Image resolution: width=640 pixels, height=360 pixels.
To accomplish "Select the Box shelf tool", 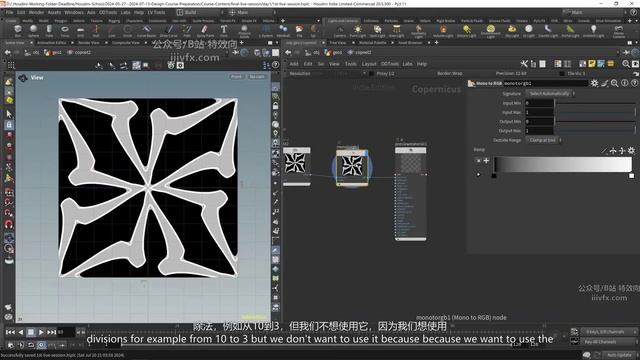I will click(18, 31).
